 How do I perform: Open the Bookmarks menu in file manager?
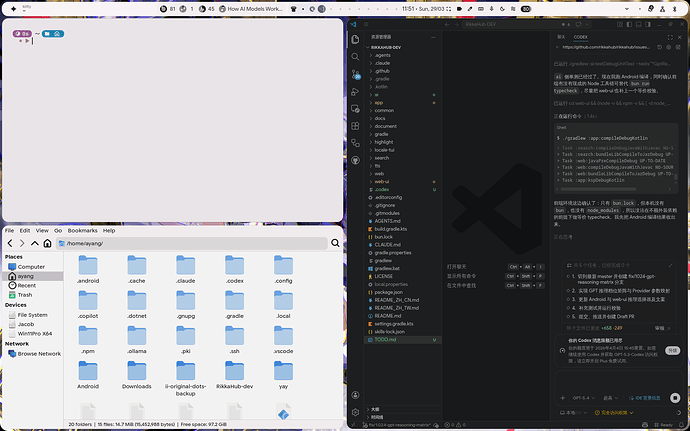[82, 230]
